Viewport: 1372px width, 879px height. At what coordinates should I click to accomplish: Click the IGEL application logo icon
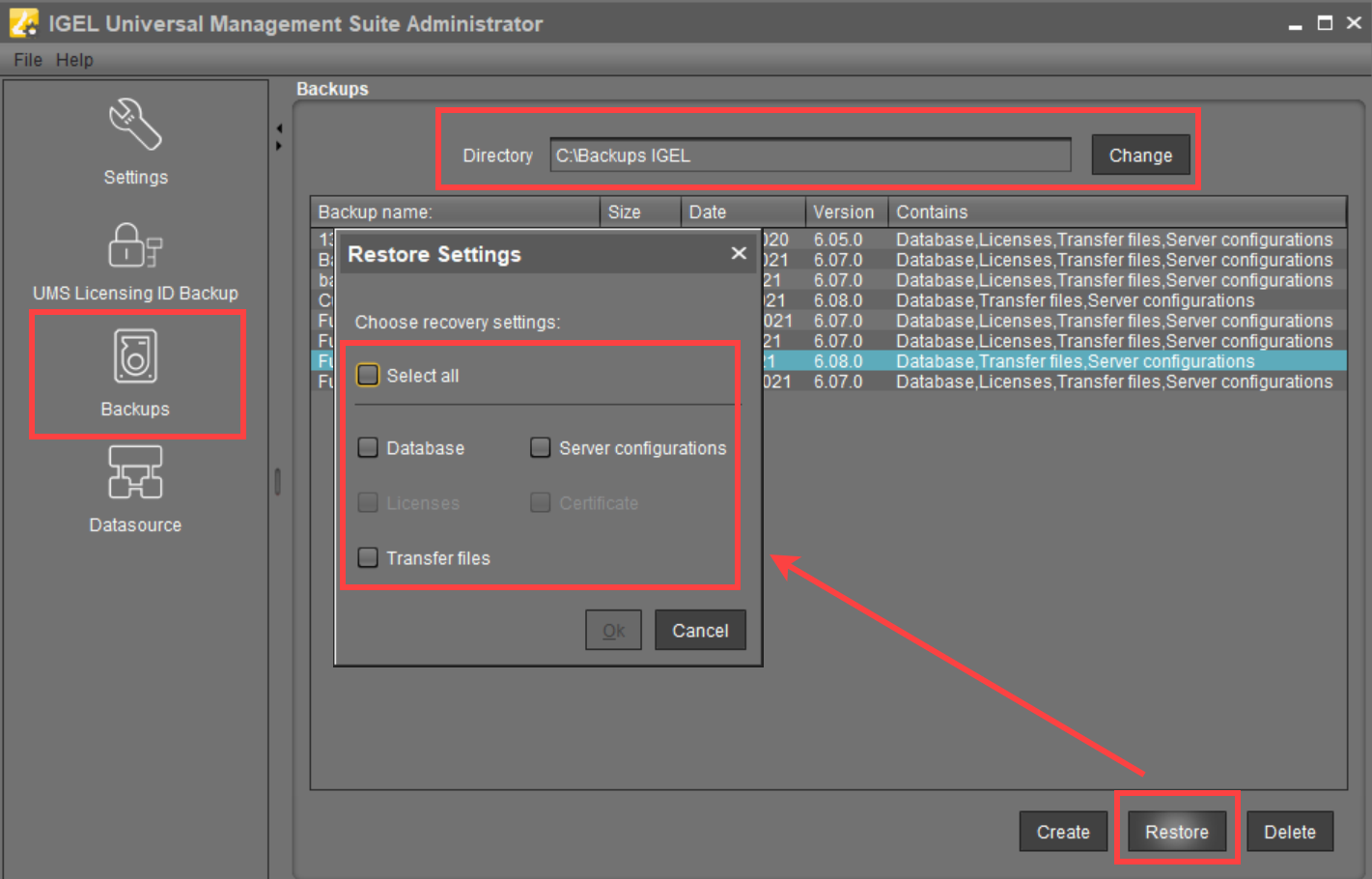tap(23, 23)
